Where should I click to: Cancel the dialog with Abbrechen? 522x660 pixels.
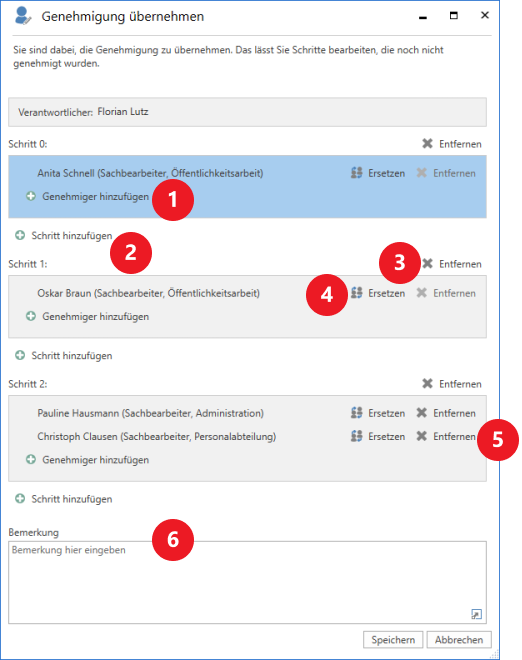click(x=459, y=640)
